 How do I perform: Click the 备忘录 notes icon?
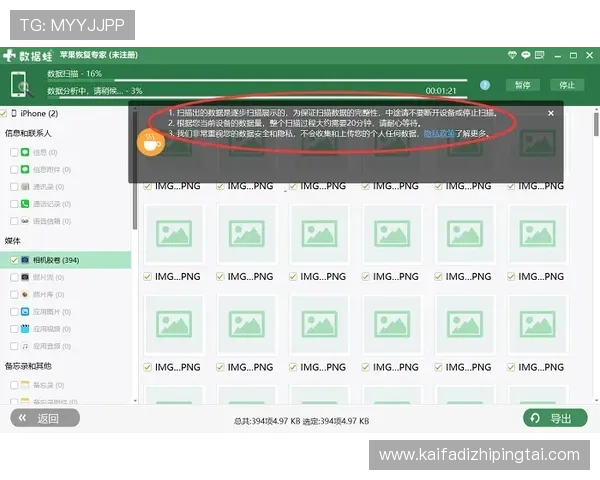coord(25,385)
